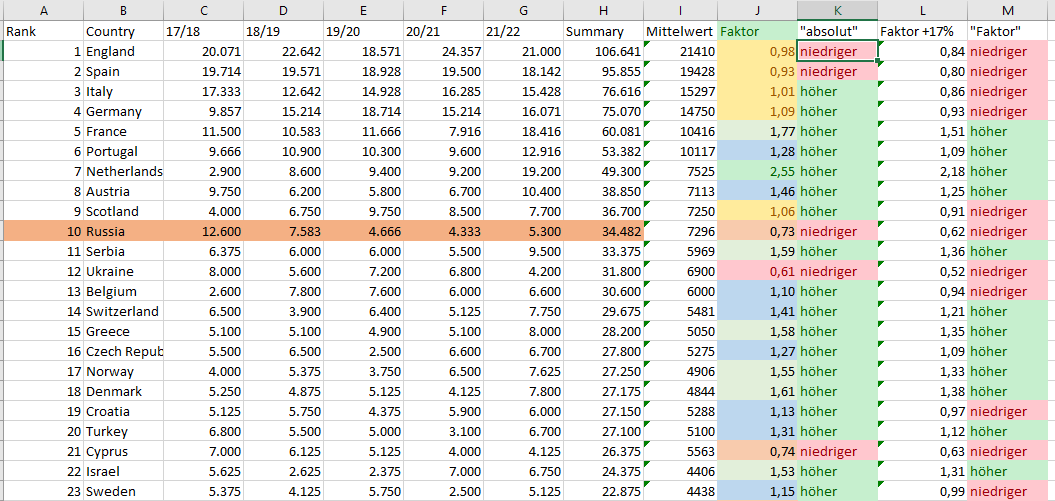Select the Greece country cell
The height and width of the screenshot is (501, 1055).
coord(124,332)
